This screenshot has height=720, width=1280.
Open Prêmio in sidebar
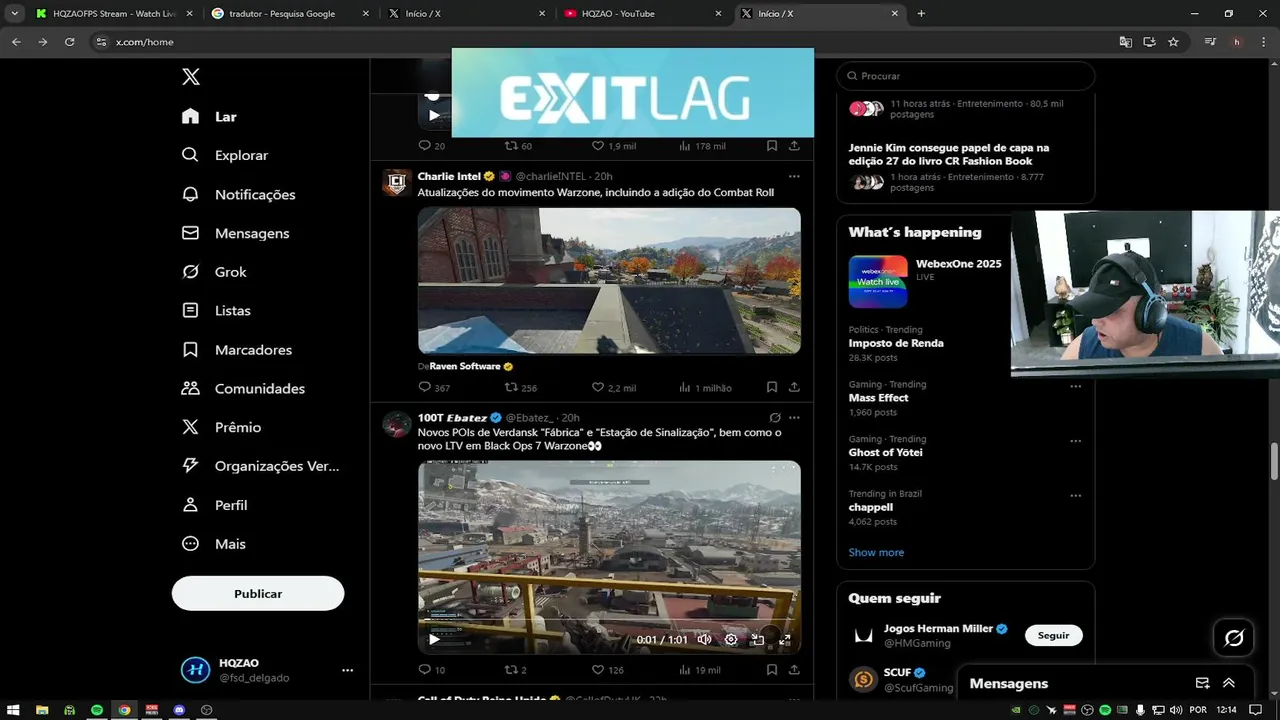pyautogui.click(x=221, y=427)
